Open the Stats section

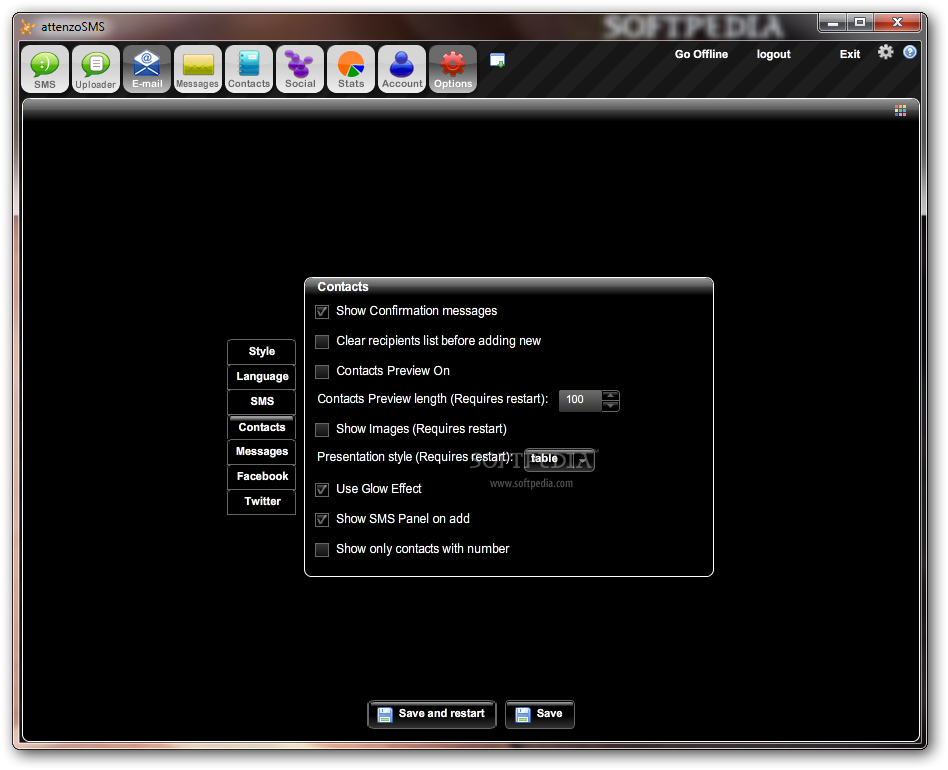351,69
